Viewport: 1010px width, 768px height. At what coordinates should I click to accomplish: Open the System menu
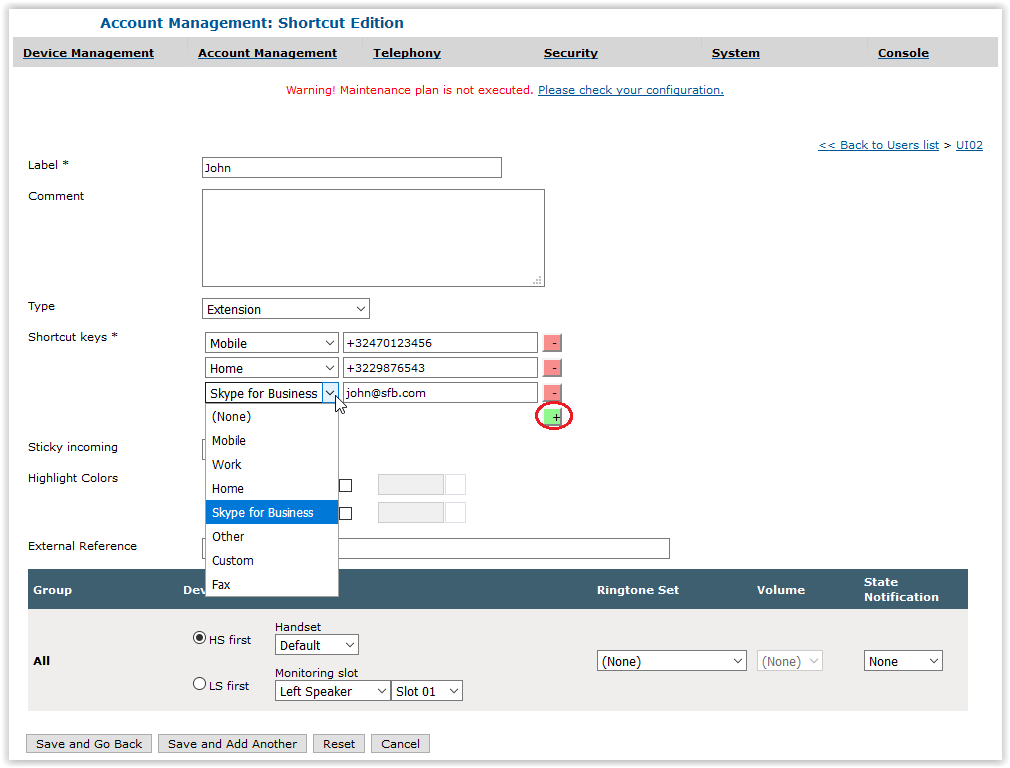[736, 53]
